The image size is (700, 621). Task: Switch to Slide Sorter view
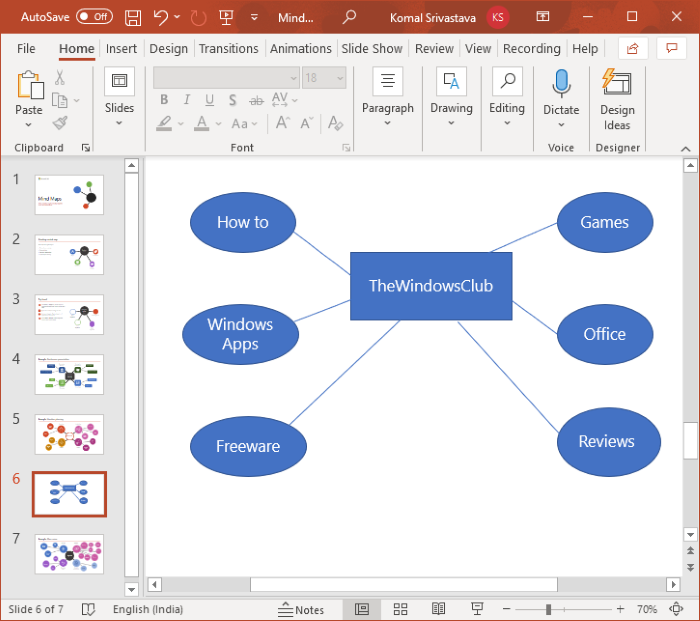400,609
